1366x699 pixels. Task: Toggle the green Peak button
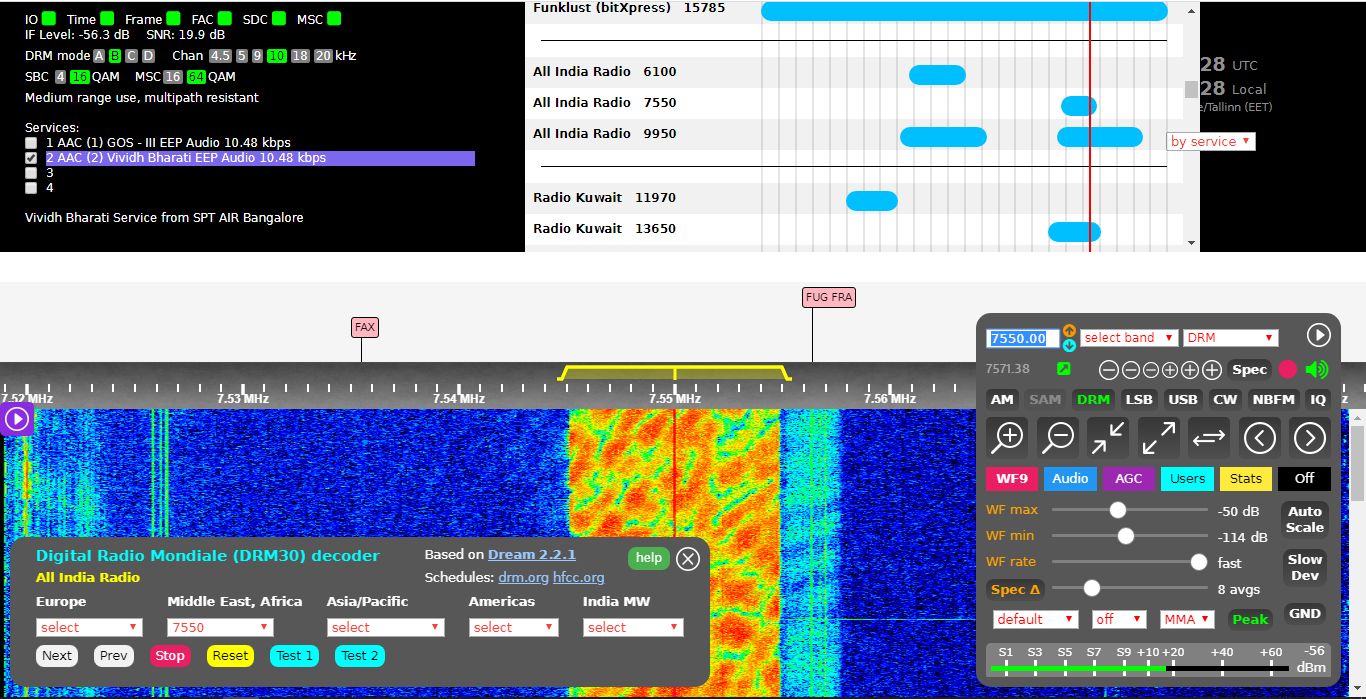pyautogui.click(x=1250, y=619)
